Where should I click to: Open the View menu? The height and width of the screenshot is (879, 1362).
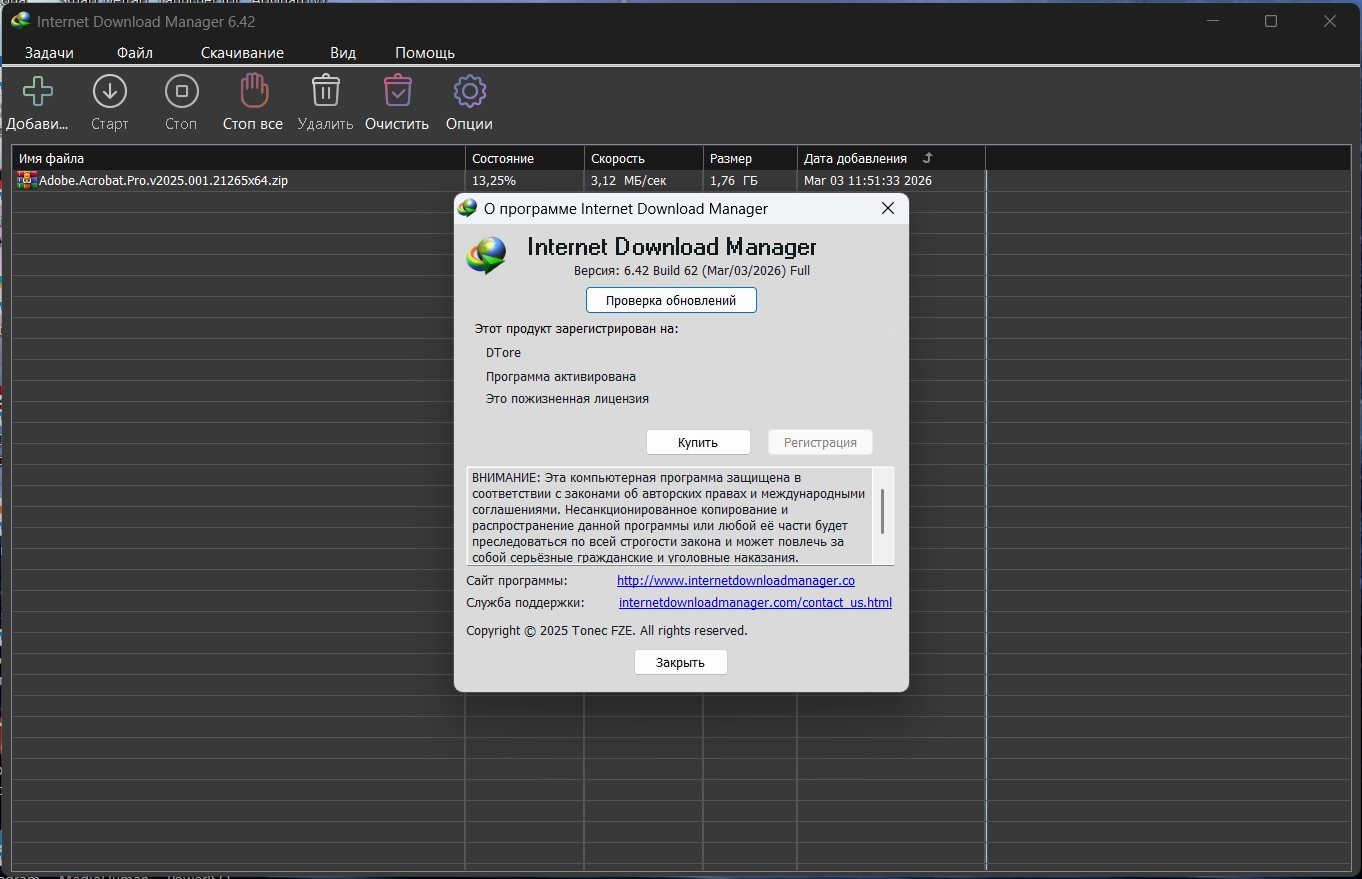click(x=343, y=53)
